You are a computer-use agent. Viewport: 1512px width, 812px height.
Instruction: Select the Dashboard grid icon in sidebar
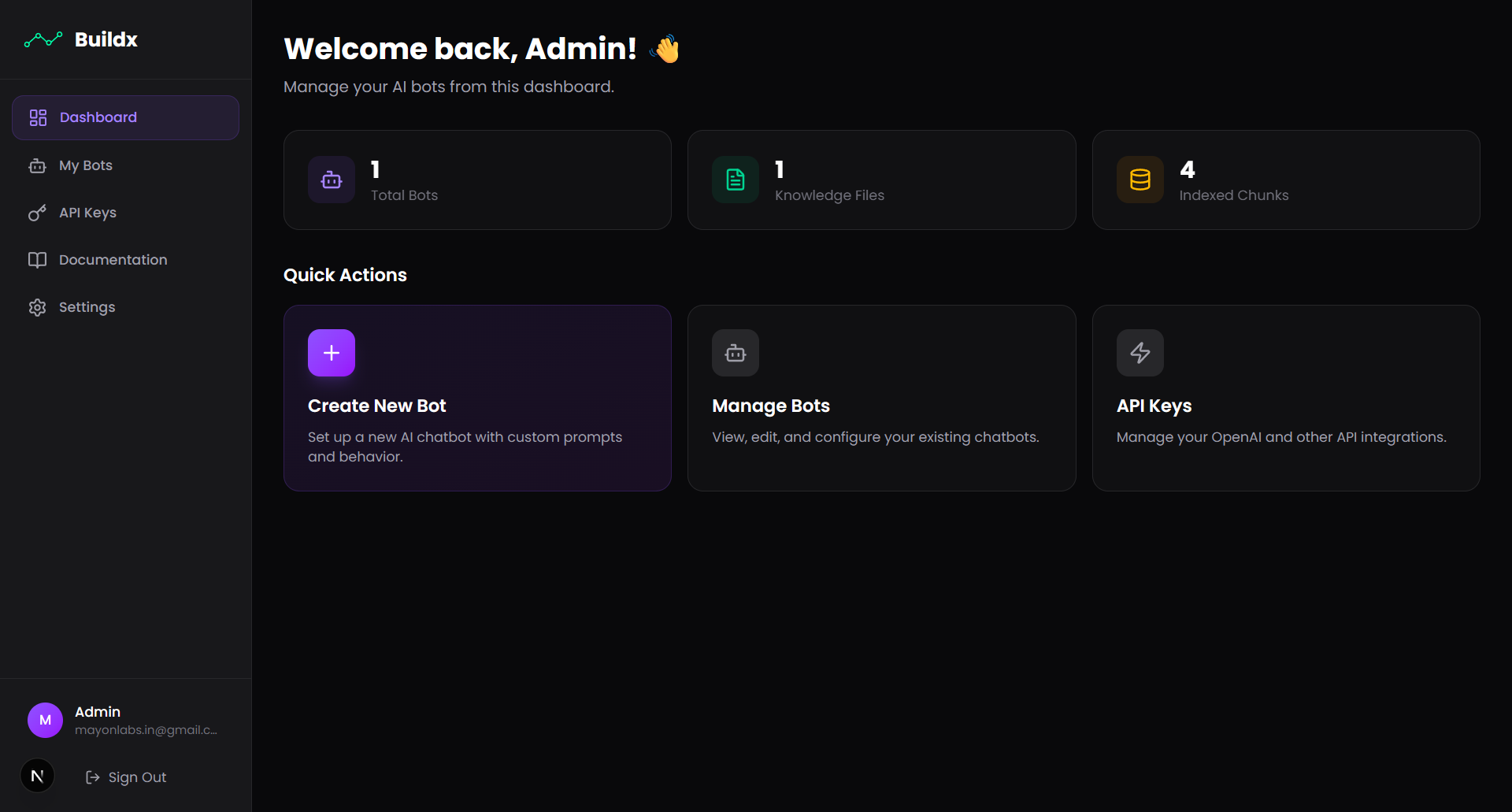coord(37,117)
